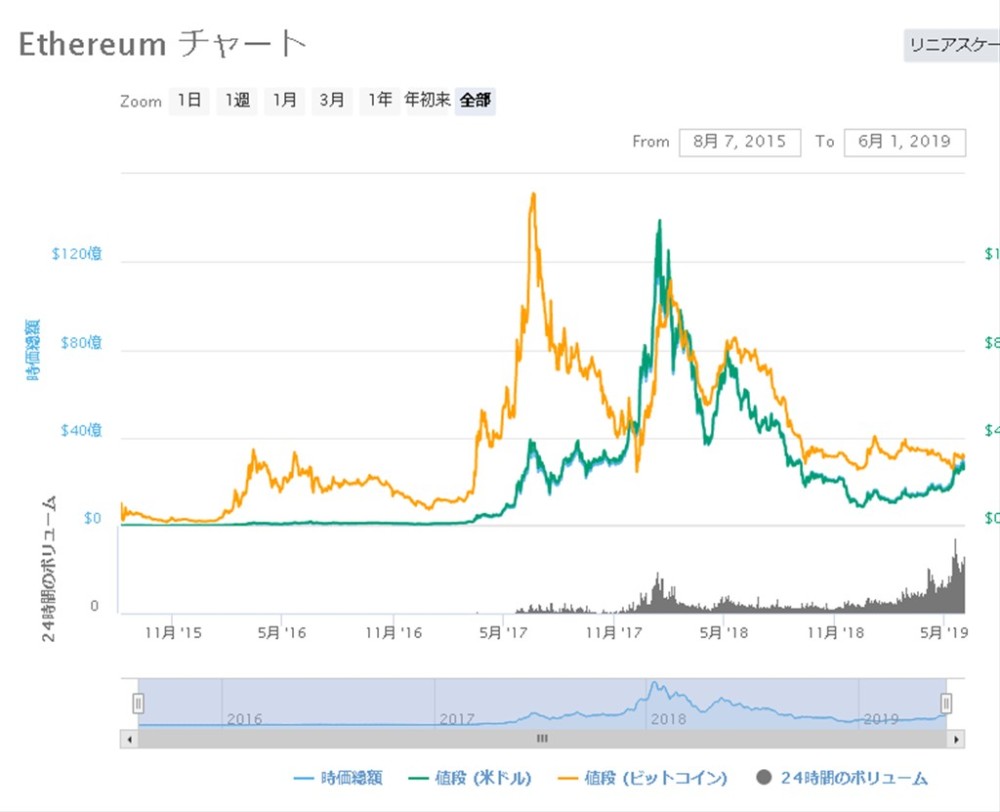
Task: Click the left navigator range handle
Action: (x=138, y=704)
